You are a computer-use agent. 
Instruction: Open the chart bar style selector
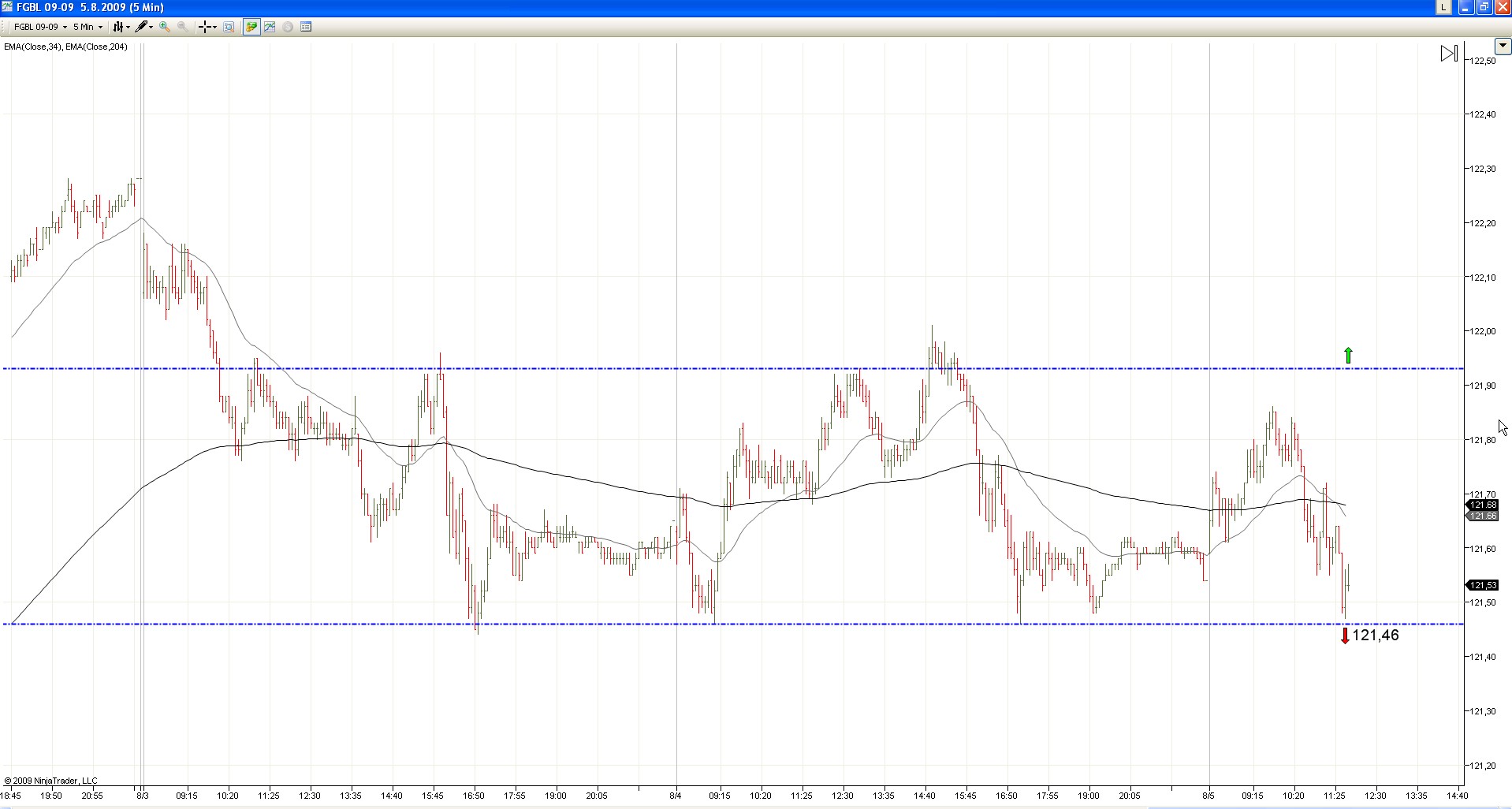coord(121,27)
